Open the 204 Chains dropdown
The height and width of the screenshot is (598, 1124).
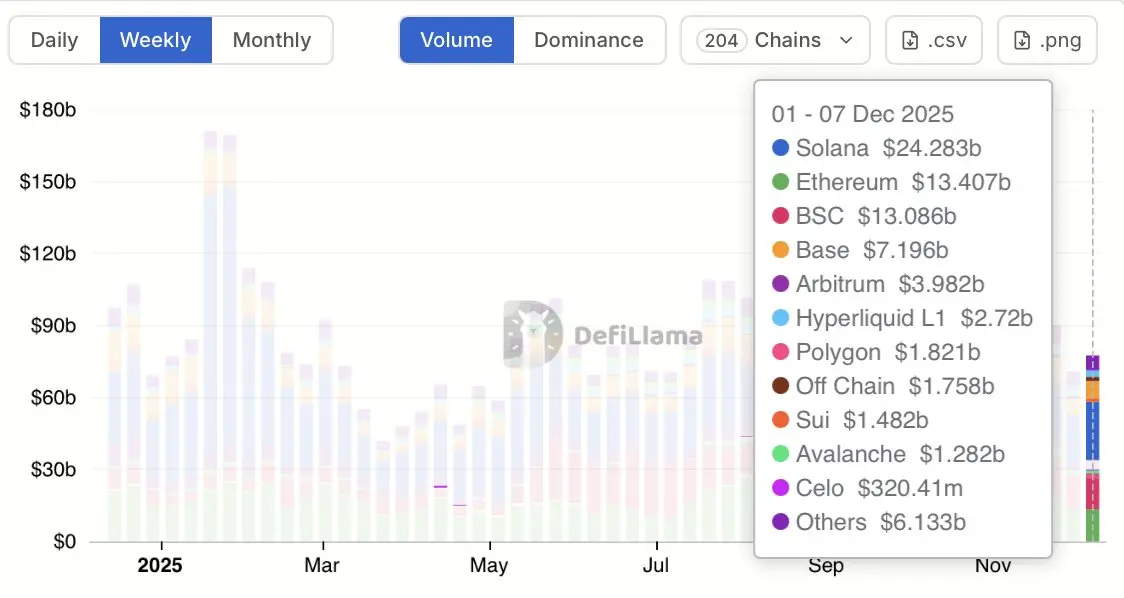[775, 40]
